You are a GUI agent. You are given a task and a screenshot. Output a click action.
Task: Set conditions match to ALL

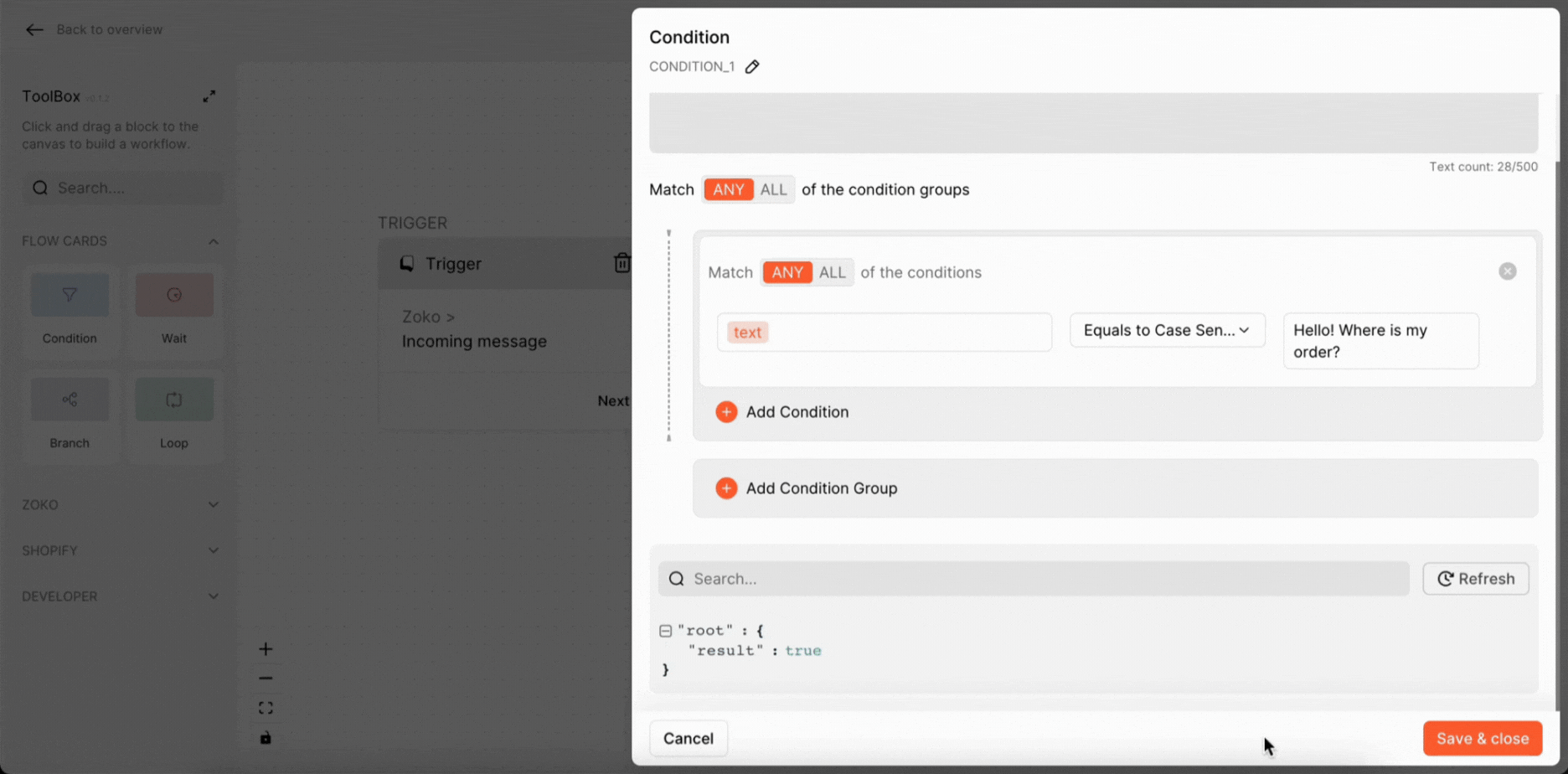tap(832, 272)
